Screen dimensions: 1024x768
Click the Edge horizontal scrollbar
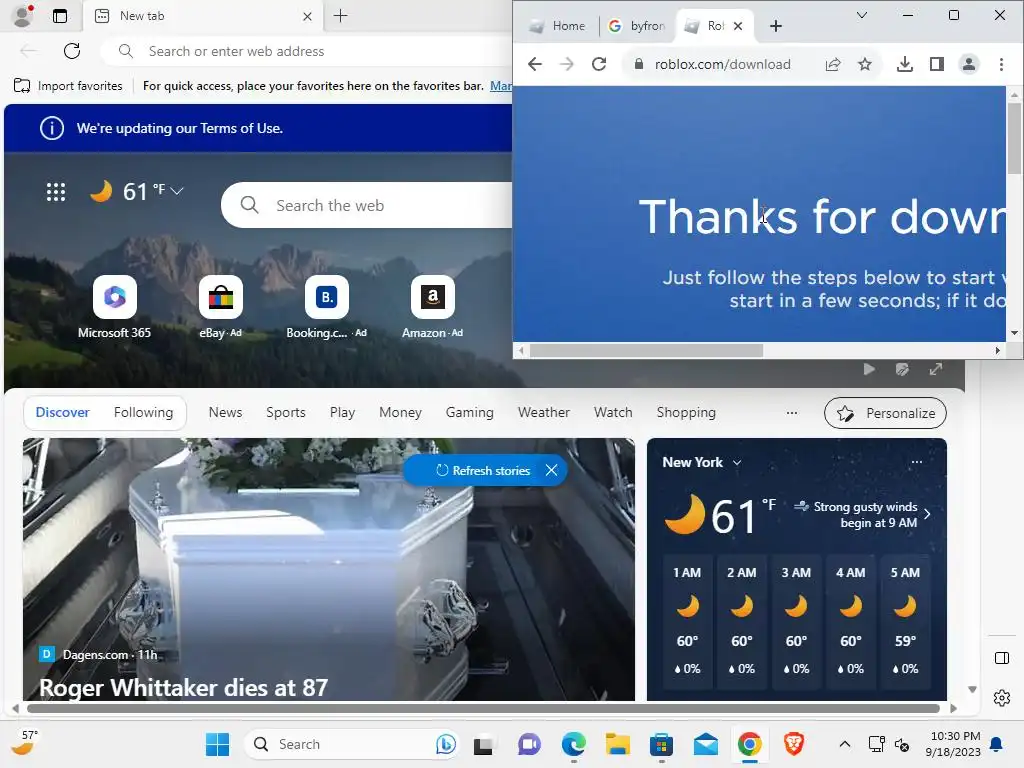click(483, 709)
